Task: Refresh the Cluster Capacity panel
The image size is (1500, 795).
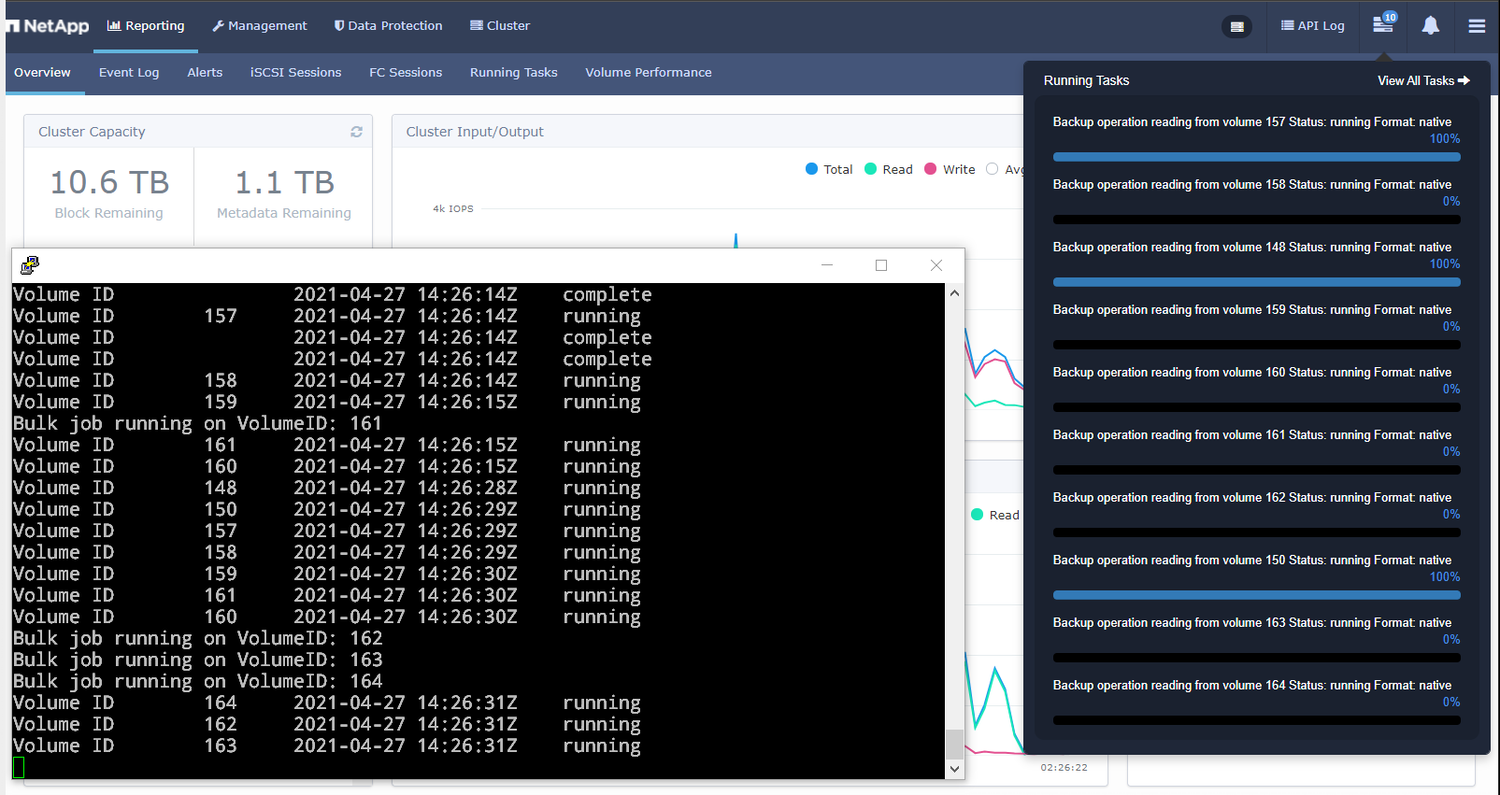Action: pos(356,132)
